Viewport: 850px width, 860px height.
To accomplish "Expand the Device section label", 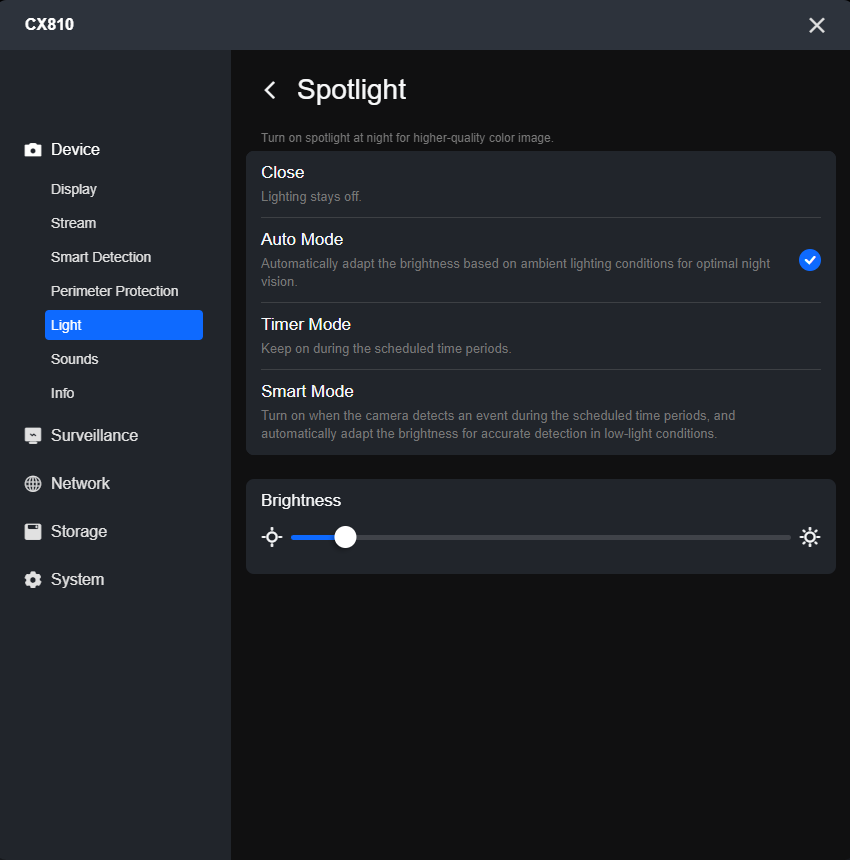I will (75, 150).
